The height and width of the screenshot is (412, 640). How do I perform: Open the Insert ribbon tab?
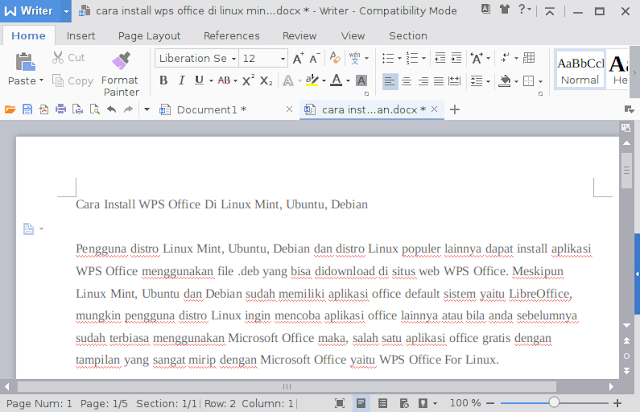click(81, 36)
